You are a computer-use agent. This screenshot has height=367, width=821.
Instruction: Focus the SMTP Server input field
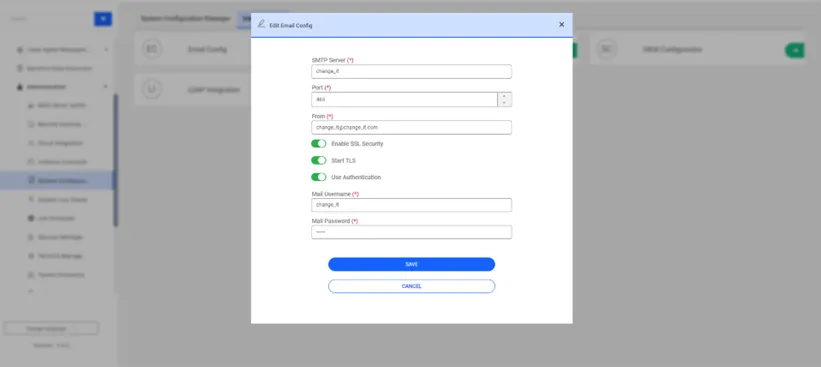[412, 71]
